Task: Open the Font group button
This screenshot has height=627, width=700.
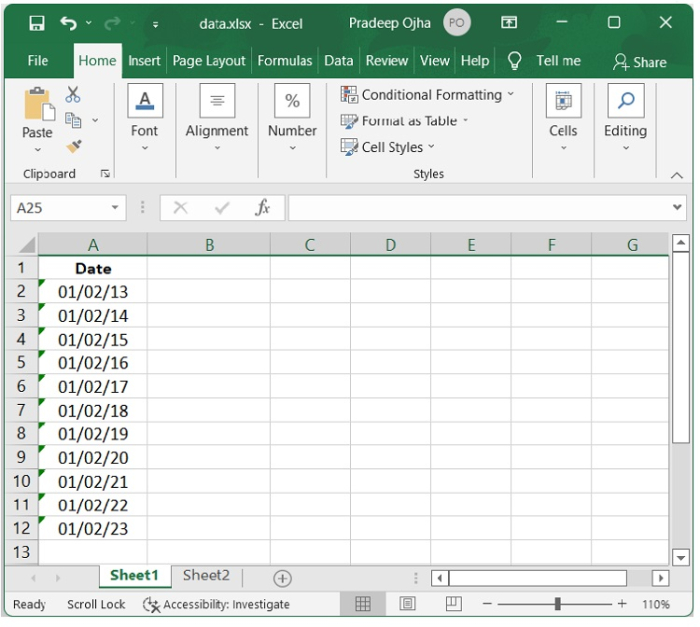Action: click(x=145, y=117)
